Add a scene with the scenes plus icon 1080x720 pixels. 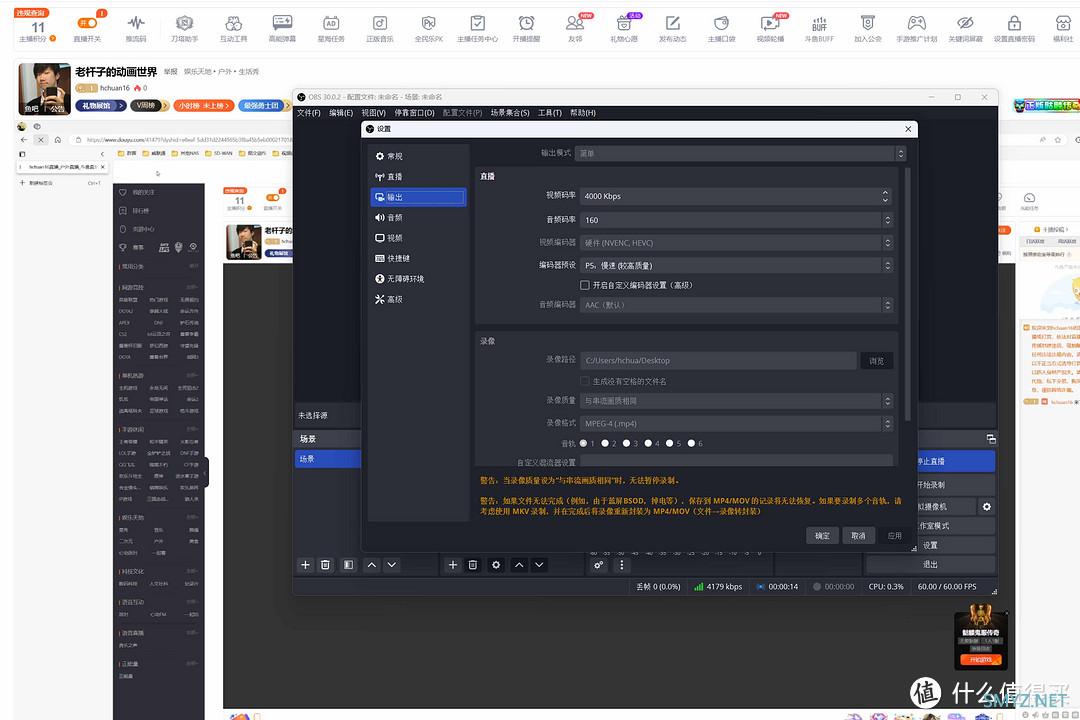click(x=305, y=565)
